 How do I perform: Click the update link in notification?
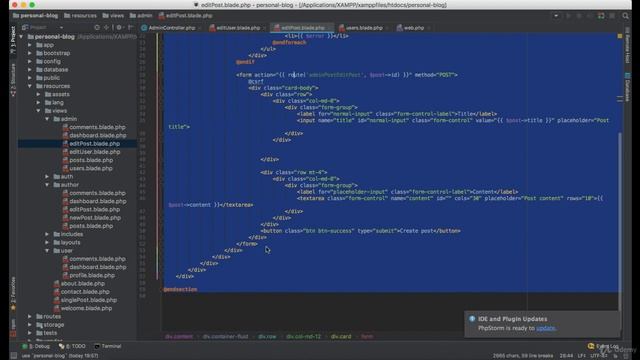click(545, 328)
